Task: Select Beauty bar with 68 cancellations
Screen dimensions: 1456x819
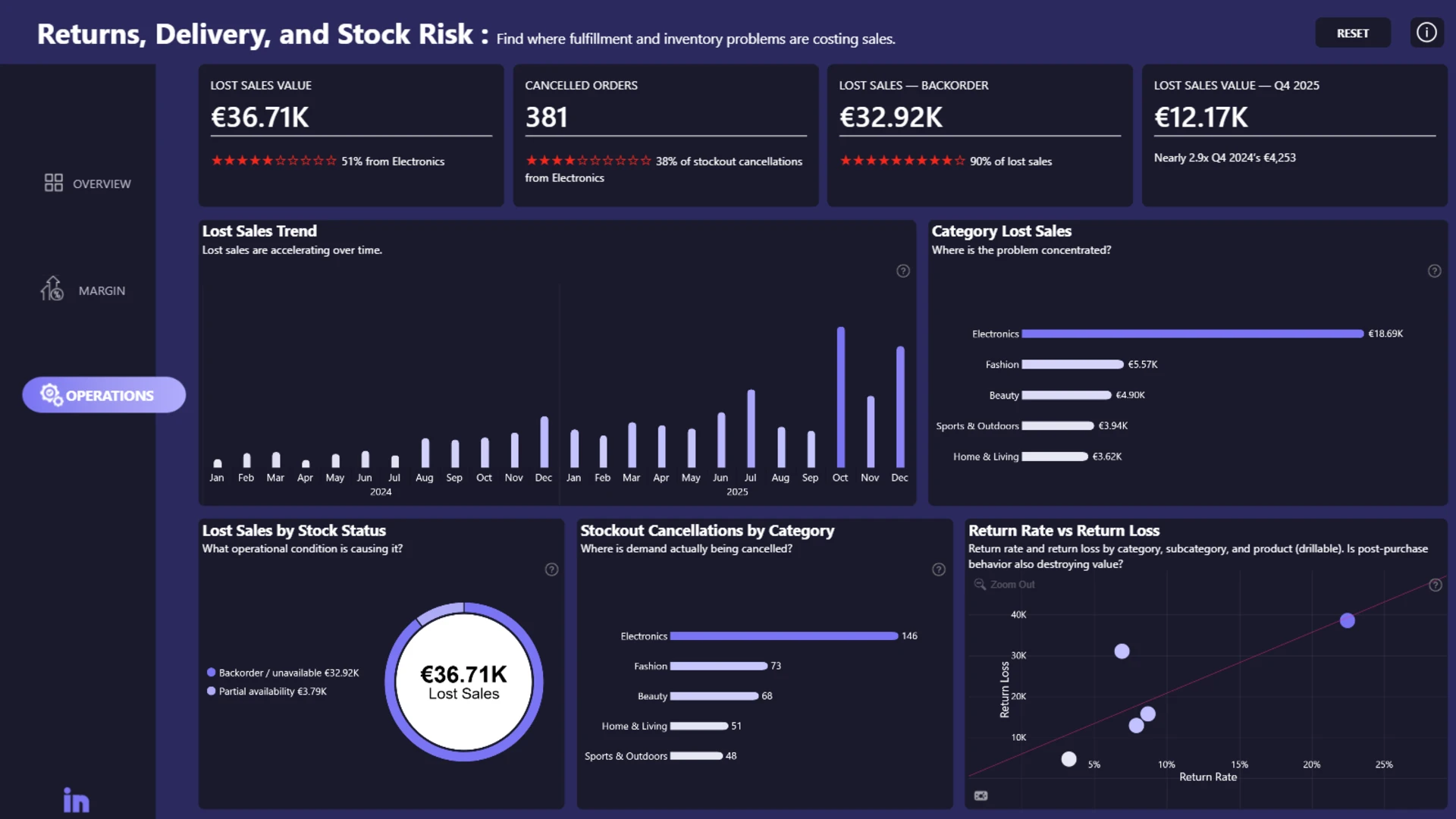Action: [714, 696]
